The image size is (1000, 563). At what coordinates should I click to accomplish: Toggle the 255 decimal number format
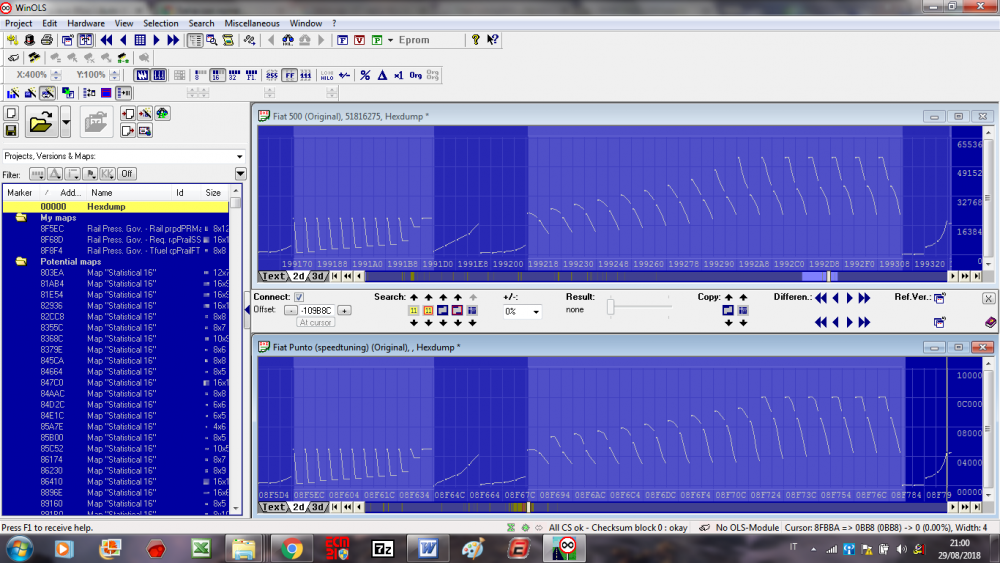tap(272, 75)
